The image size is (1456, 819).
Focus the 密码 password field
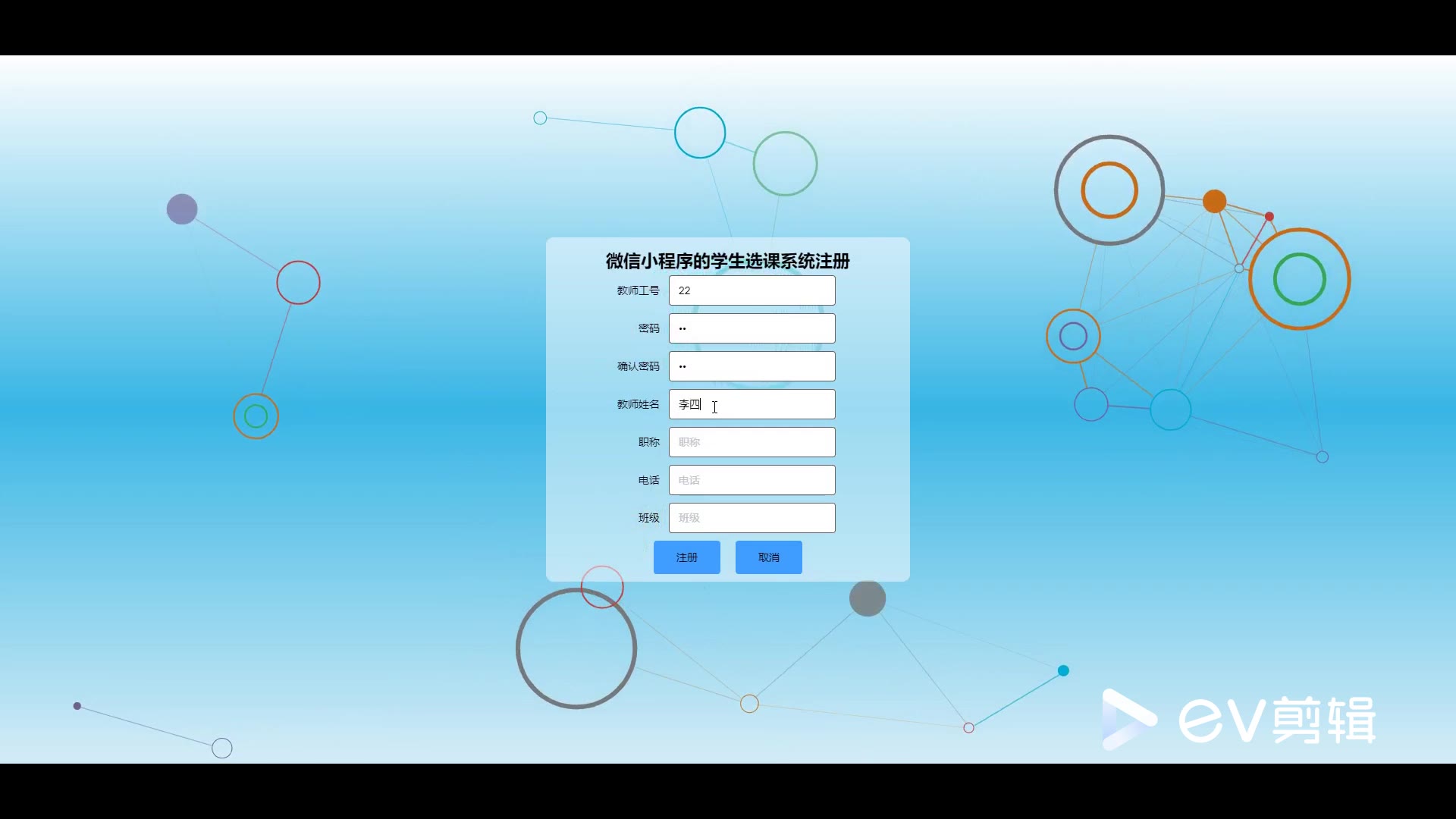coord(752,328)
